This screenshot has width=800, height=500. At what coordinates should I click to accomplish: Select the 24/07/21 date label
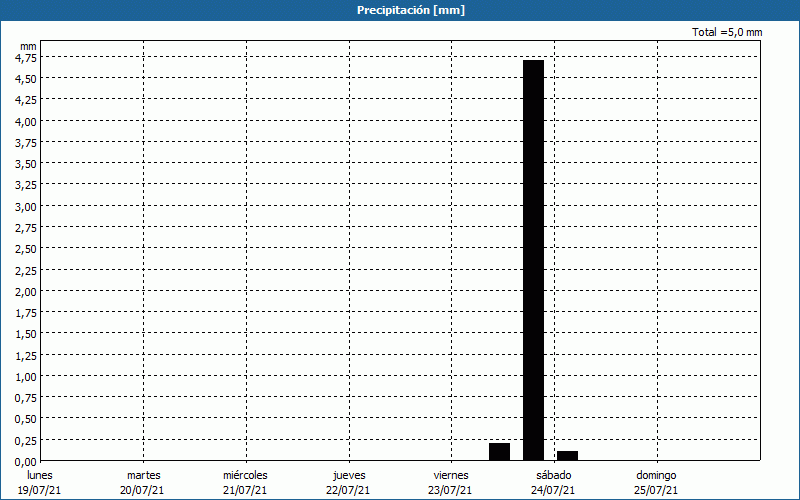click(553, 490)
